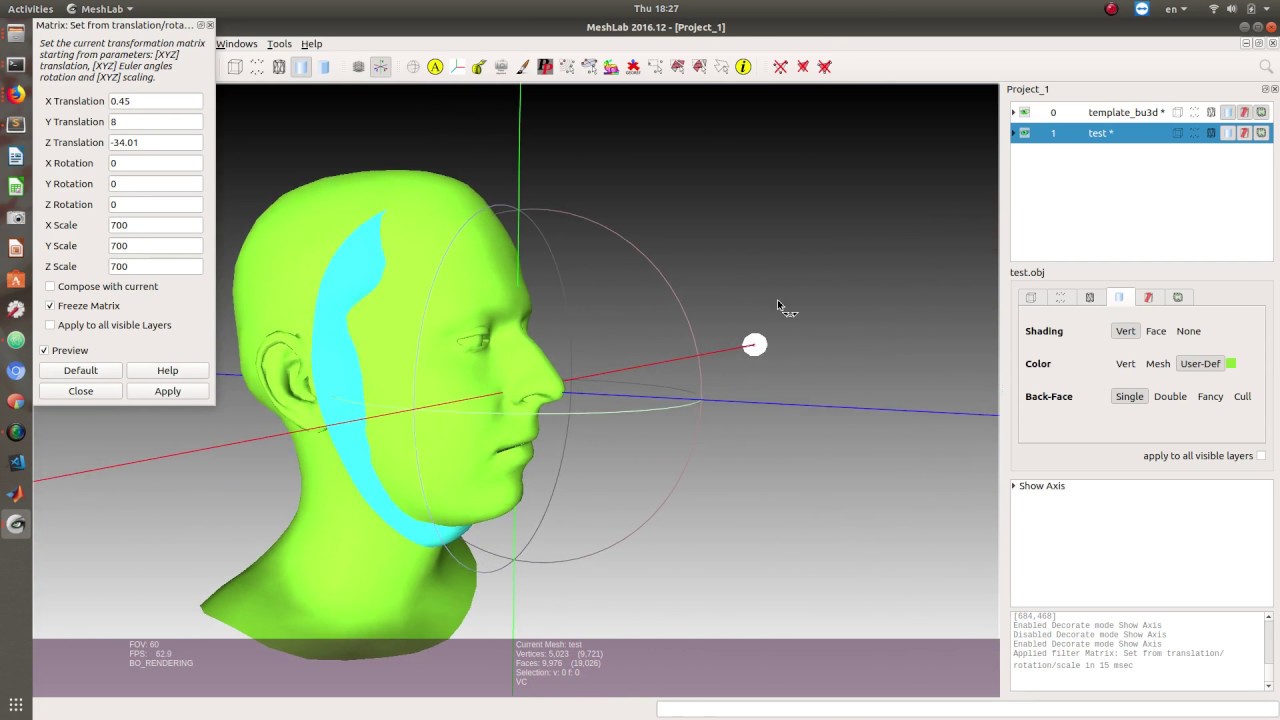Check 'apply to all visible layers' in render panel
The height and width of the screenshot is (720, 1280).
pyautogui.click(x=1262, y=455)
